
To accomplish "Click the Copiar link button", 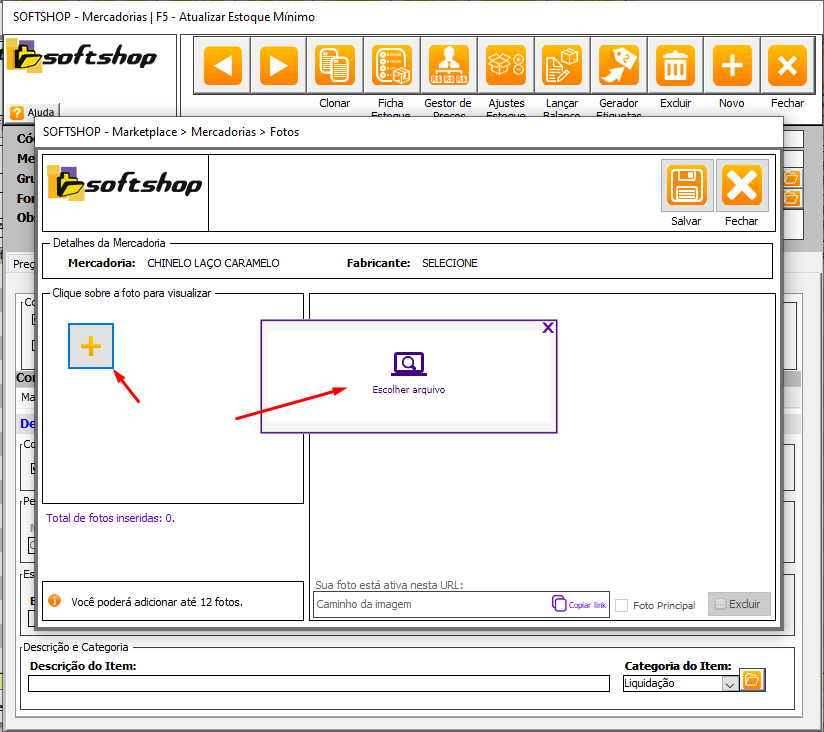I will (579, 604).
